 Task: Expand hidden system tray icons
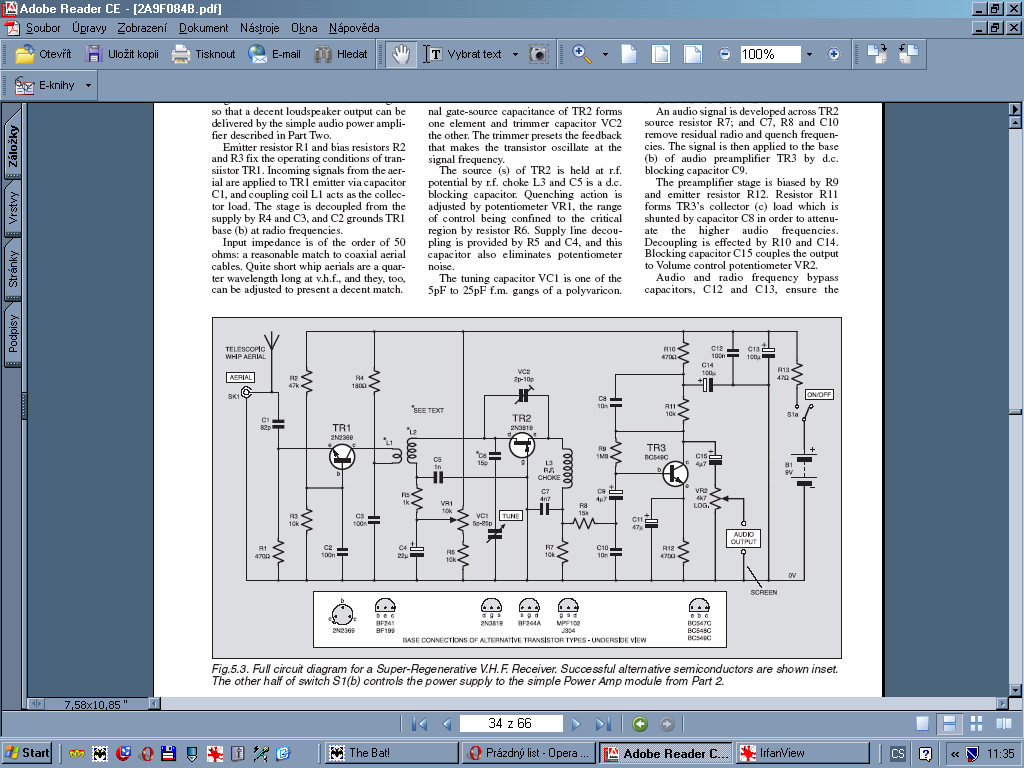(x=955, y=754)
